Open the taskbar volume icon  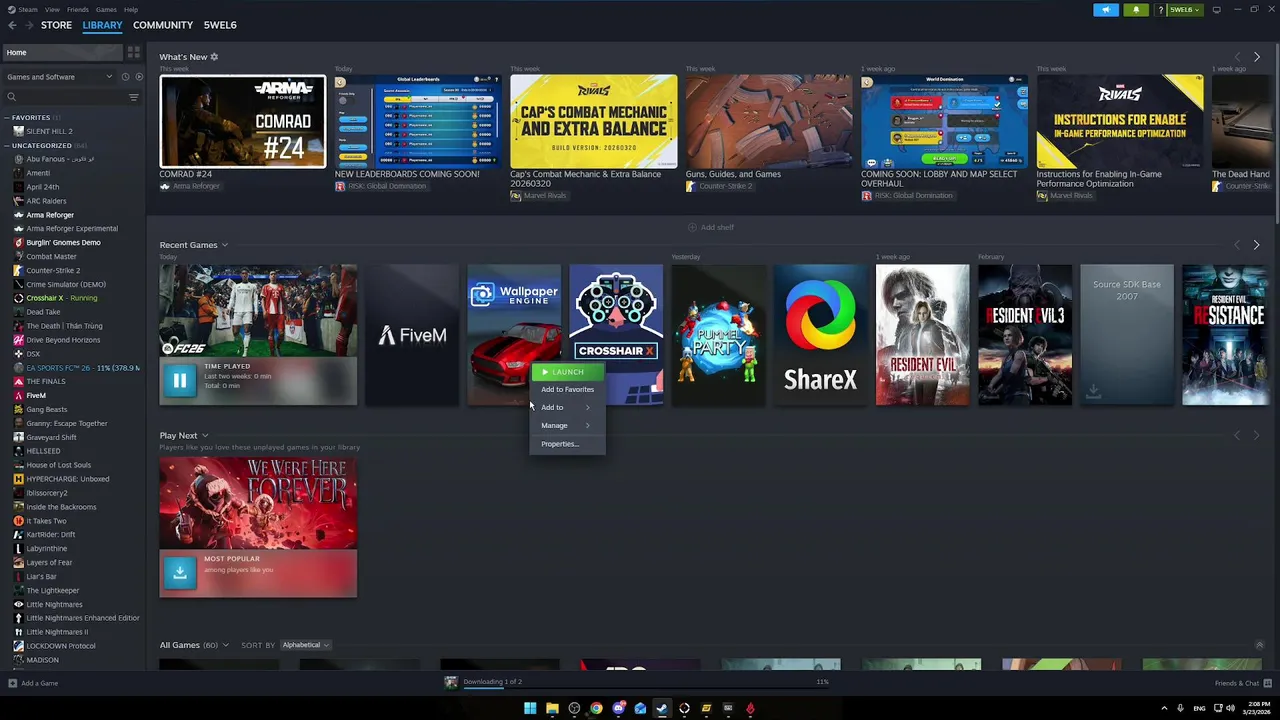(x=1231, y=708)
